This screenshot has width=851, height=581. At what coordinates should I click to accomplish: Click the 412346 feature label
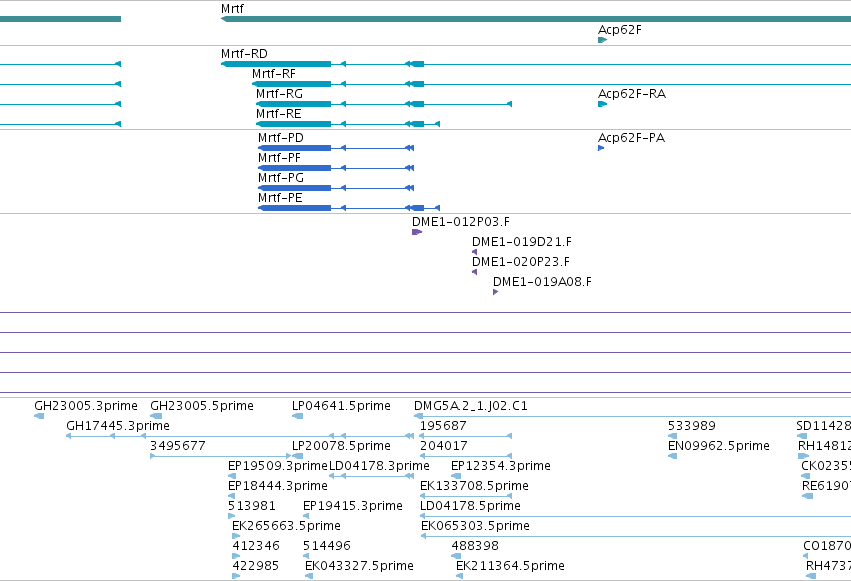(256, 546)
